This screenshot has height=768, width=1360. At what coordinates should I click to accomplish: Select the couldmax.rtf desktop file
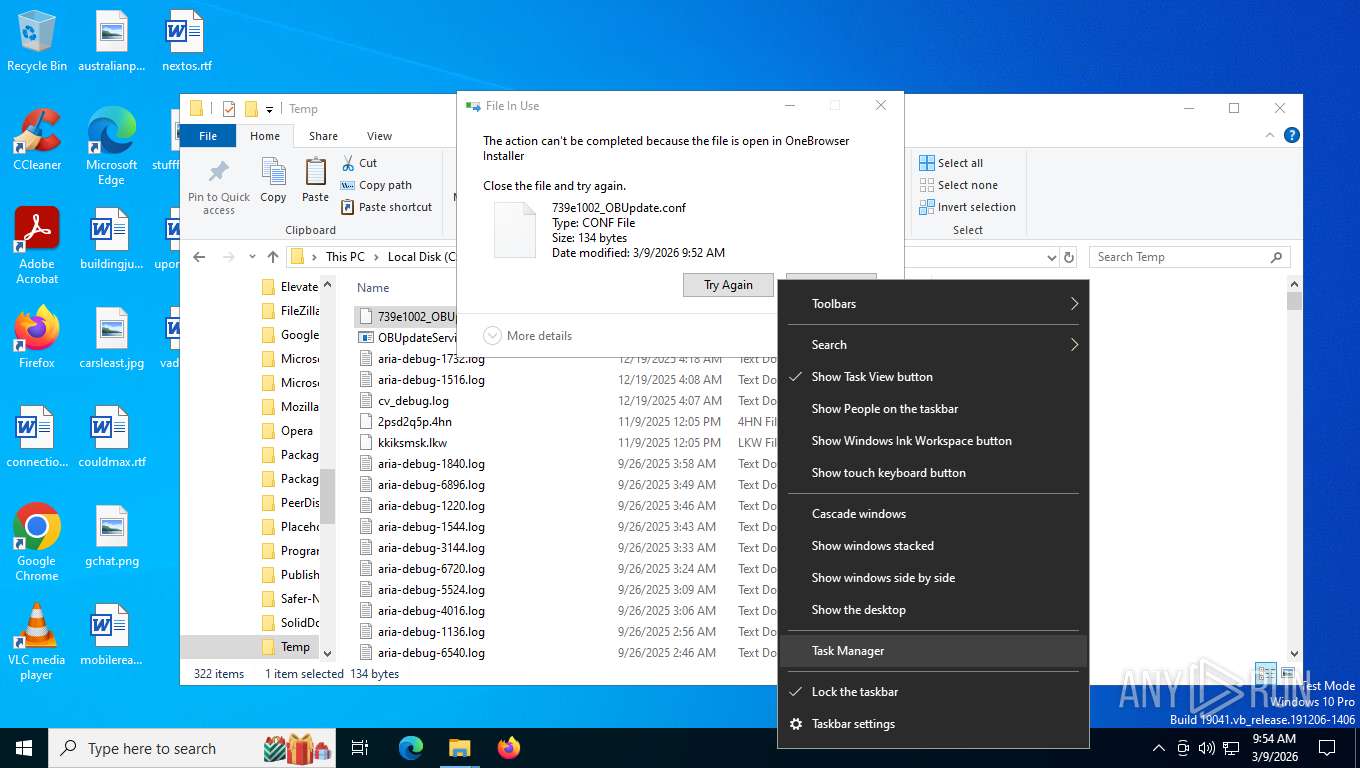(112, 436)
